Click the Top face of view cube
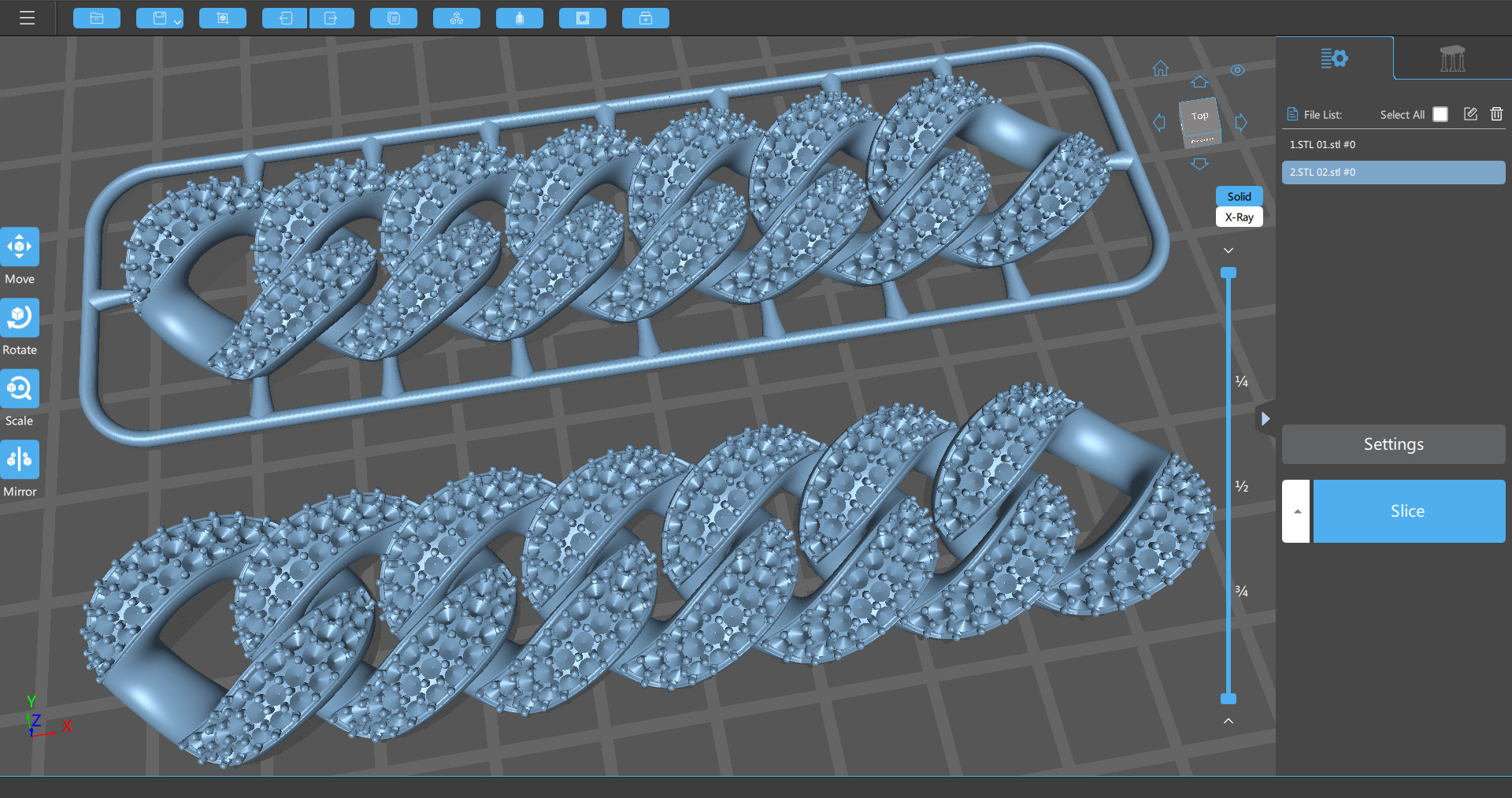1512x798 pixels. tap(1199, 117)
